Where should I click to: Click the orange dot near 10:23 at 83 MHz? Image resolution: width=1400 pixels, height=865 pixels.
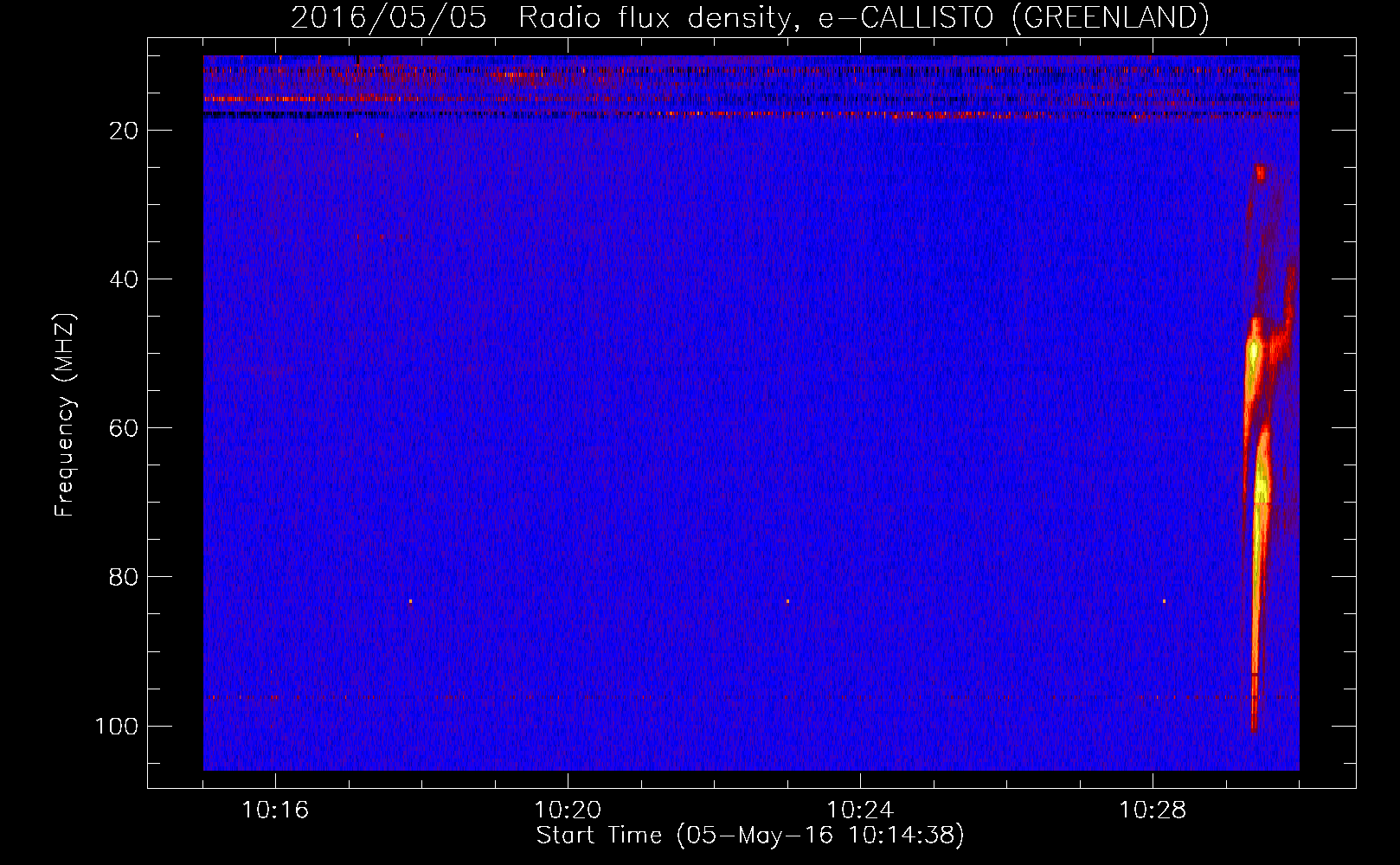(x=787, y=600)
